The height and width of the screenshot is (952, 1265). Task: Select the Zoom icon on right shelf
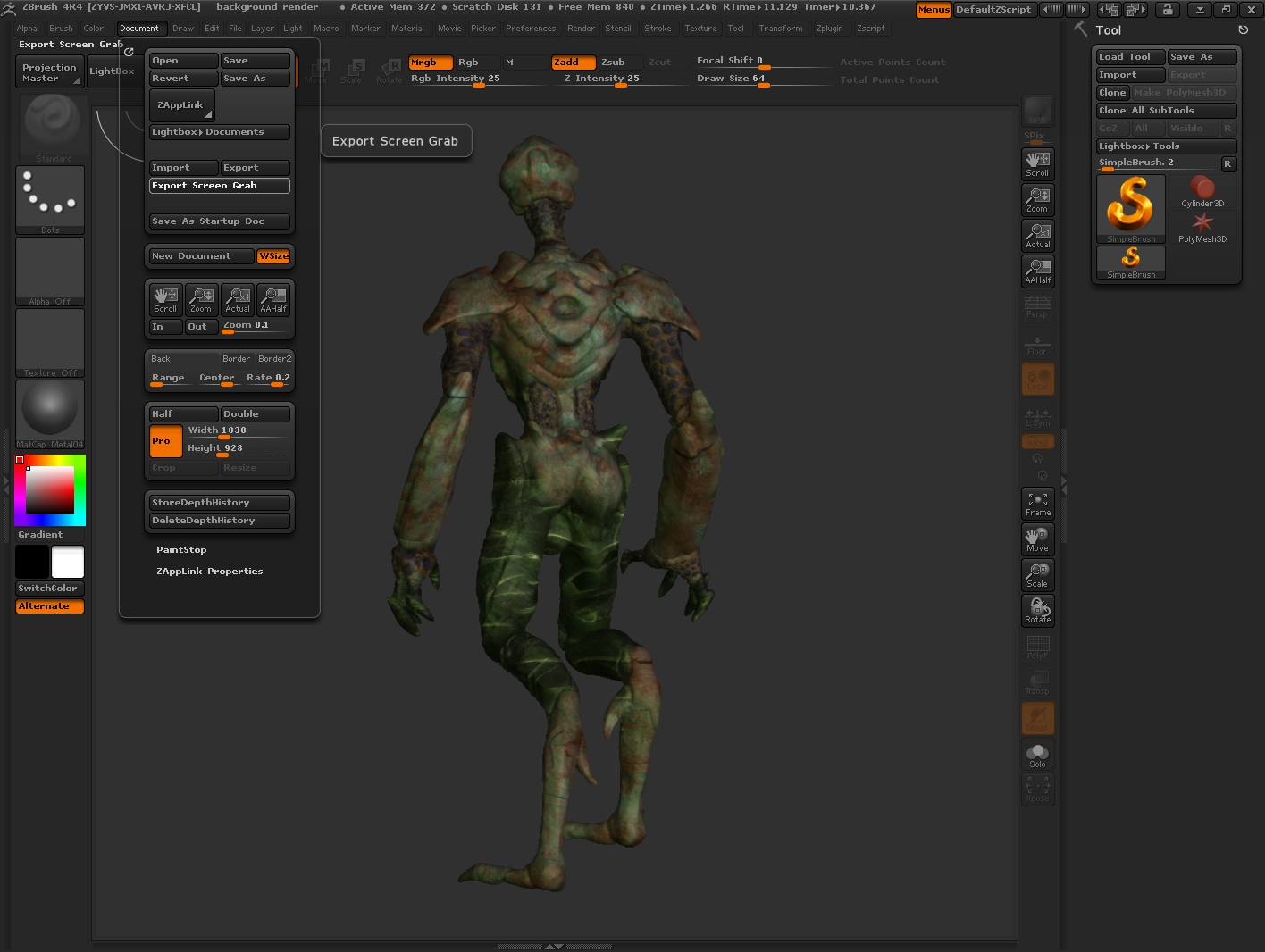pos(1037,199)
